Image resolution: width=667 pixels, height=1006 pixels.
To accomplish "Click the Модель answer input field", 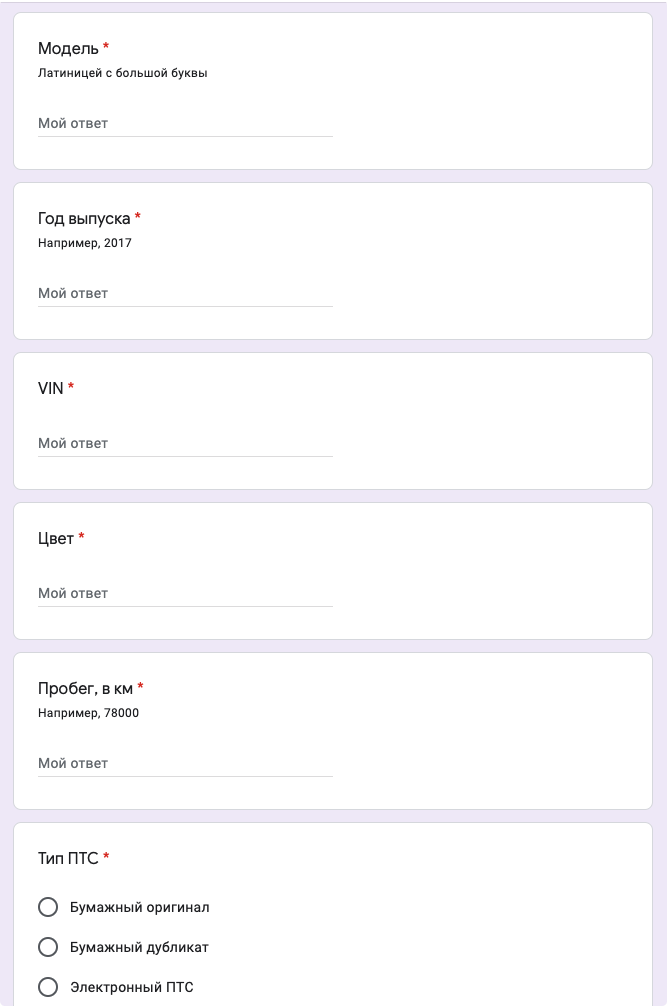I will [185, 123].
